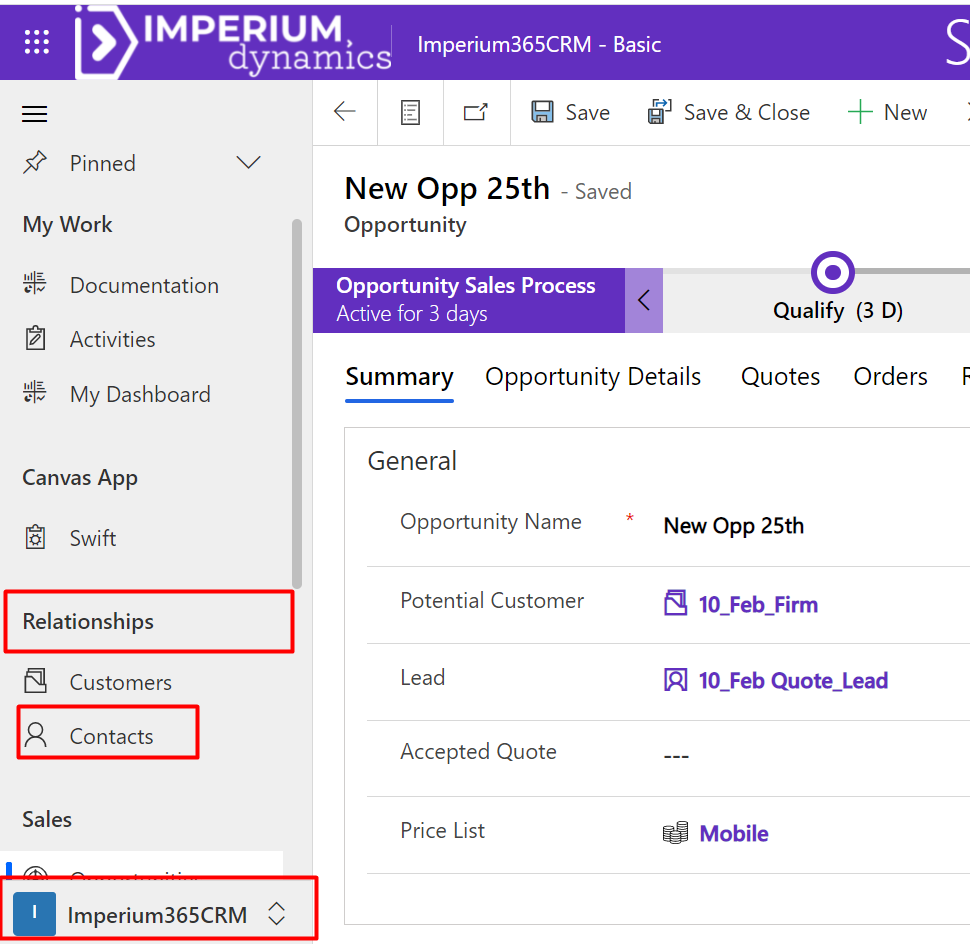
Task: Click the open record set icon
Action: [x=410, y=112]
